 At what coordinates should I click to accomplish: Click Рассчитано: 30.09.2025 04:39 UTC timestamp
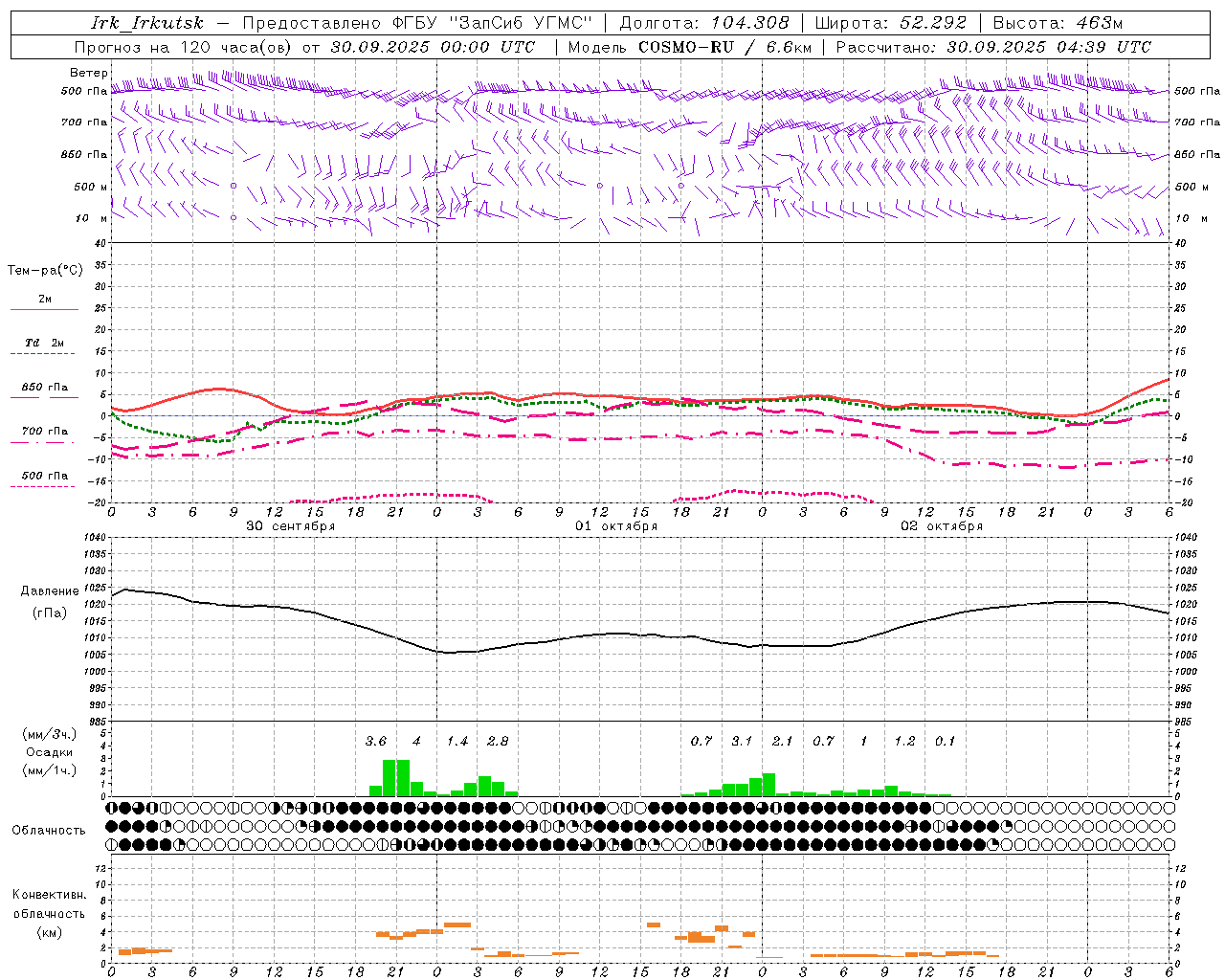tap(993, 47)
